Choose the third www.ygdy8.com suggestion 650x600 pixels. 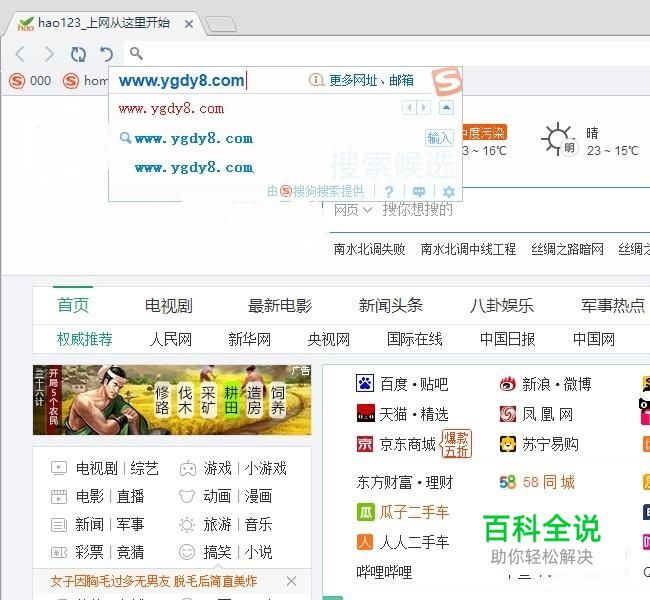pyautogui.click(x=194, y=168)
